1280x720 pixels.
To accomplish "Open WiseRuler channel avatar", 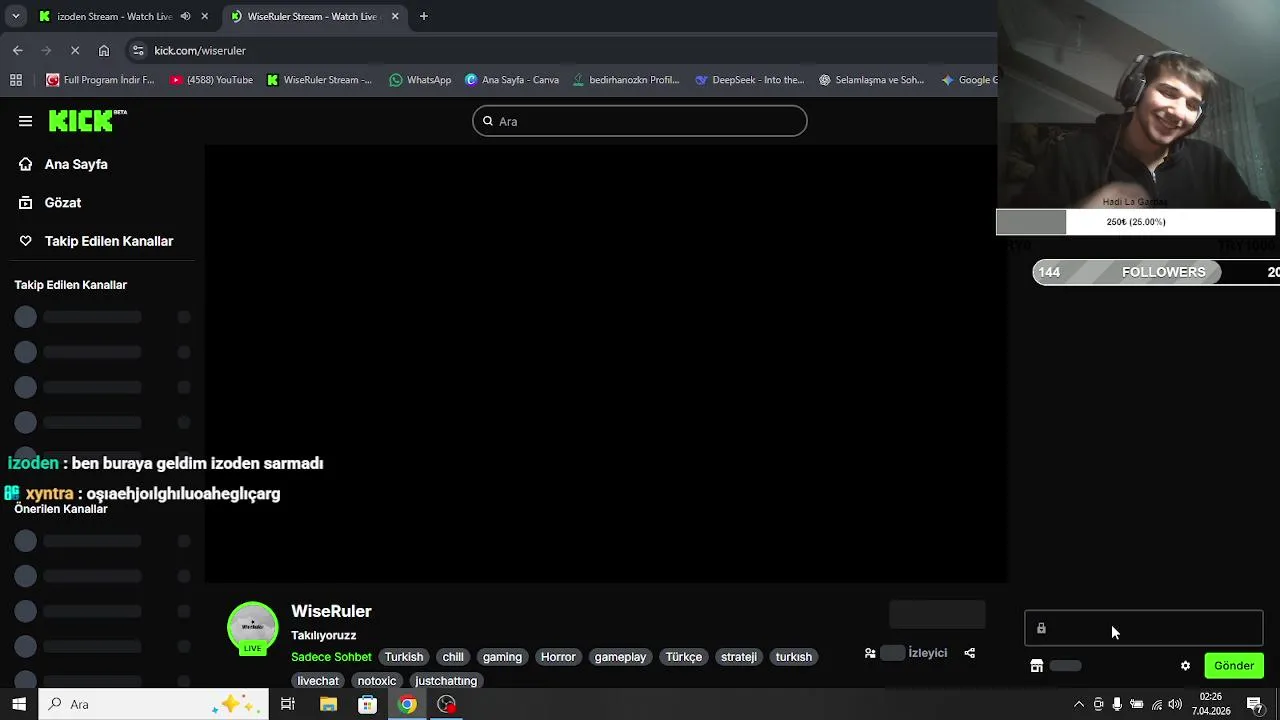I will tap(252, 628).
